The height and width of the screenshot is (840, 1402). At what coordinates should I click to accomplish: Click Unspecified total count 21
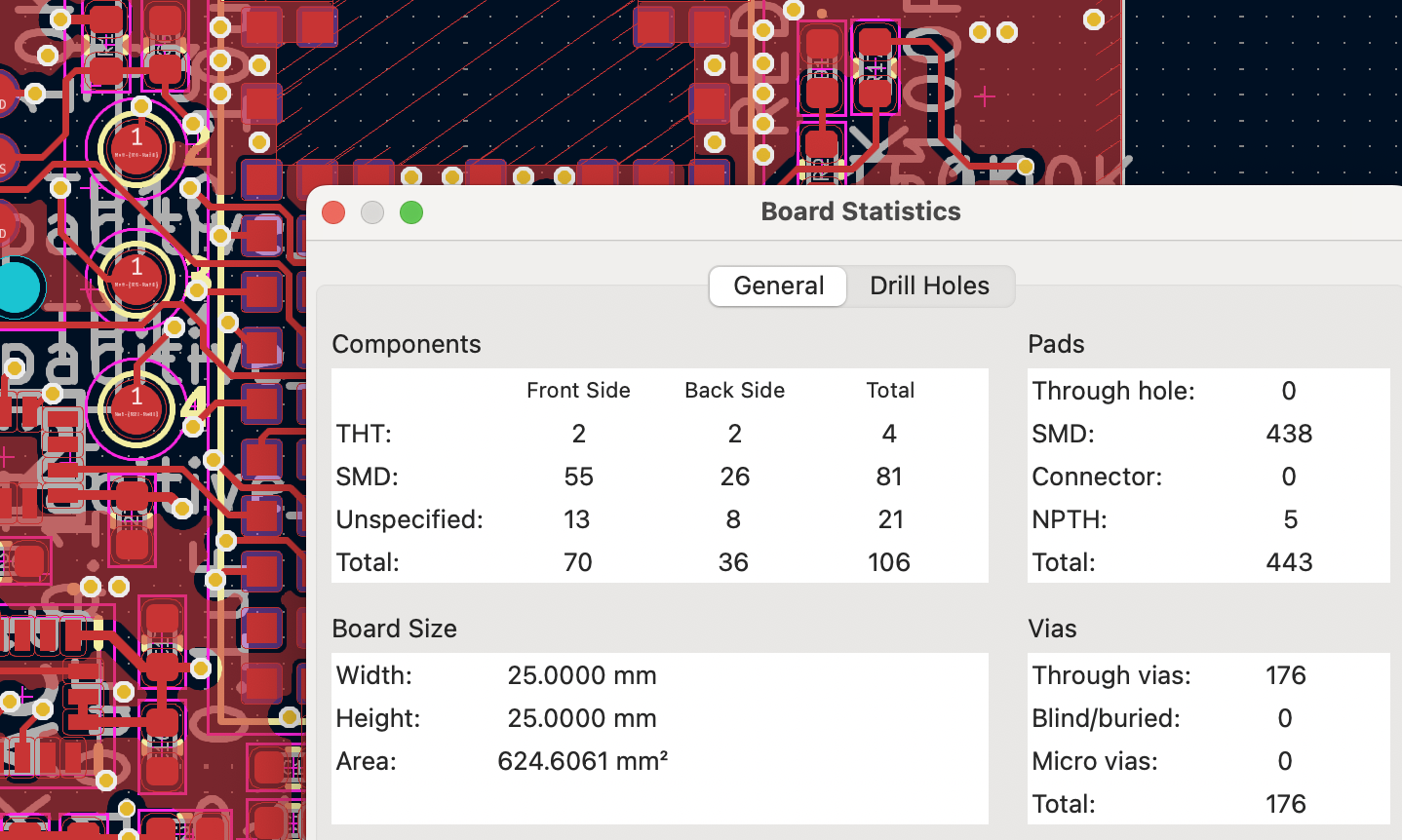click(x=890, y=519)
